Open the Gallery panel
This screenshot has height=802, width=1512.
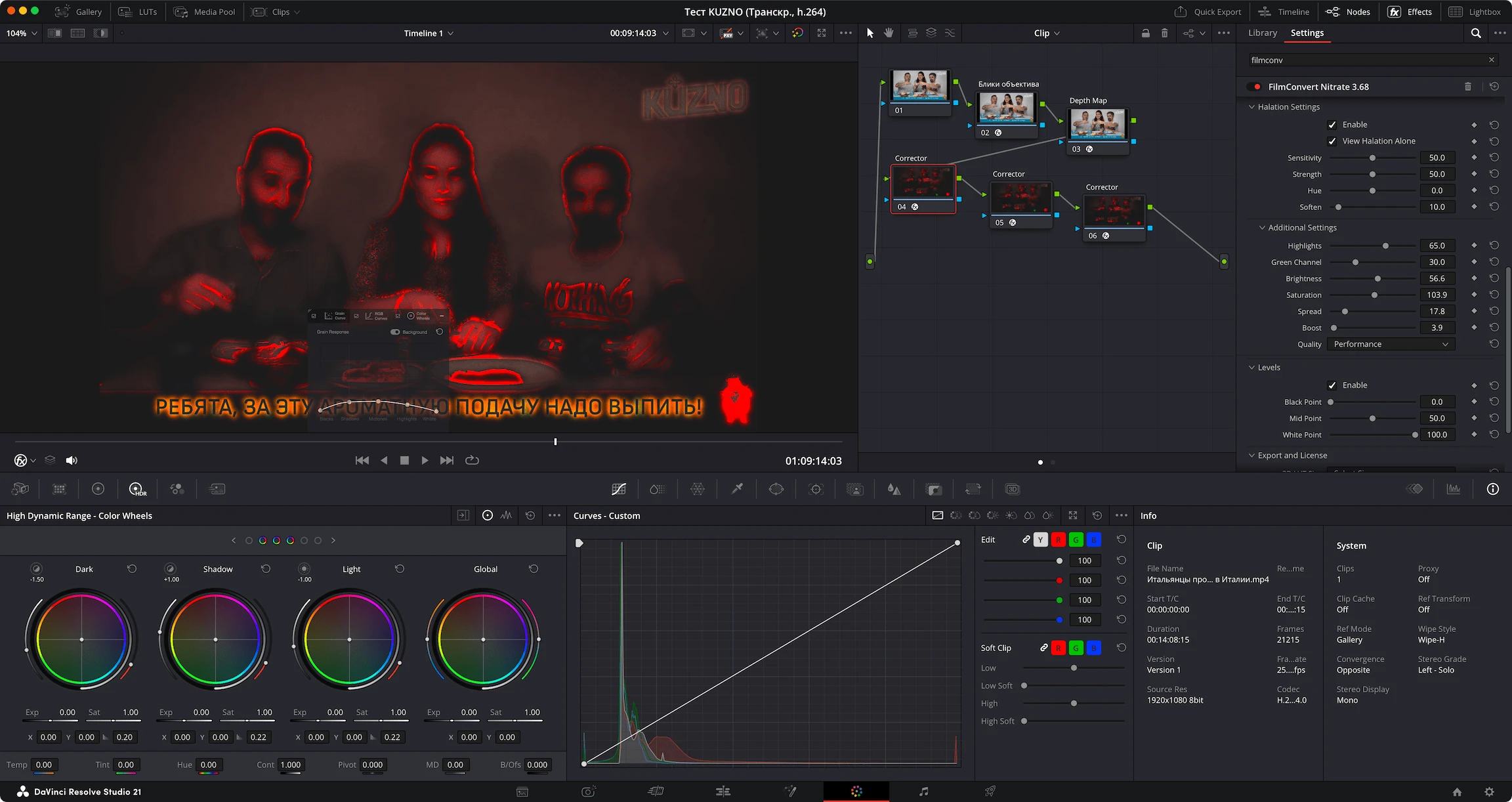[x=79, y=12]
